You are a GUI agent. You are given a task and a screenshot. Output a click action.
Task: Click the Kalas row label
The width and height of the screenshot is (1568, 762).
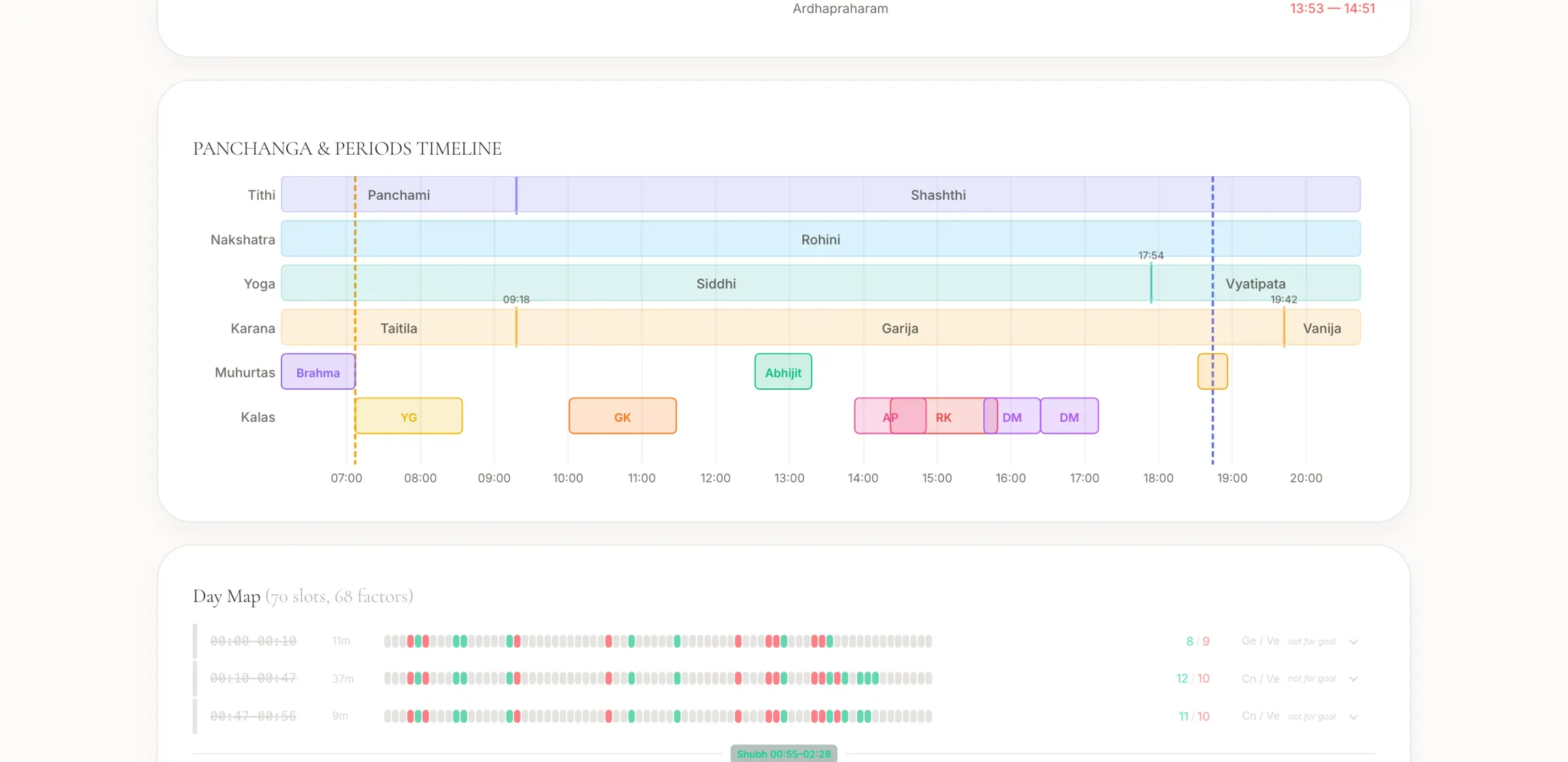(258, 417)
